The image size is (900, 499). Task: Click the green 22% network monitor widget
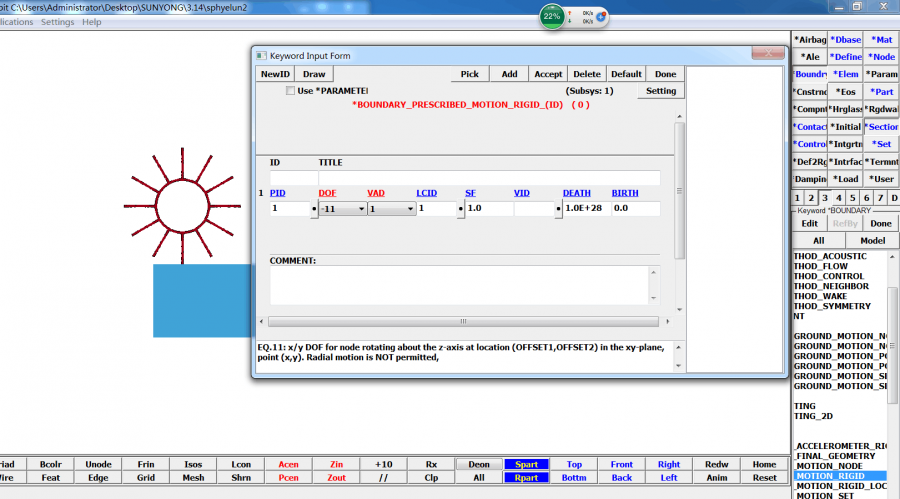(552, 17)
